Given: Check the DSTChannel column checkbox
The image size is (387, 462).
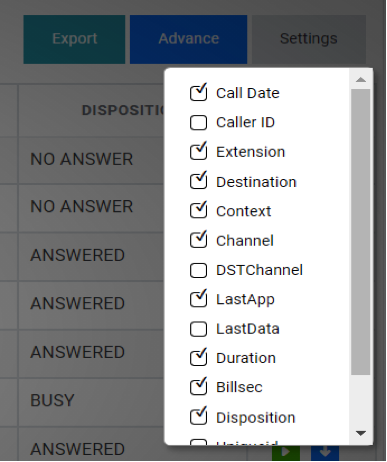Looking at the screenshot, I should pos(198,270).
